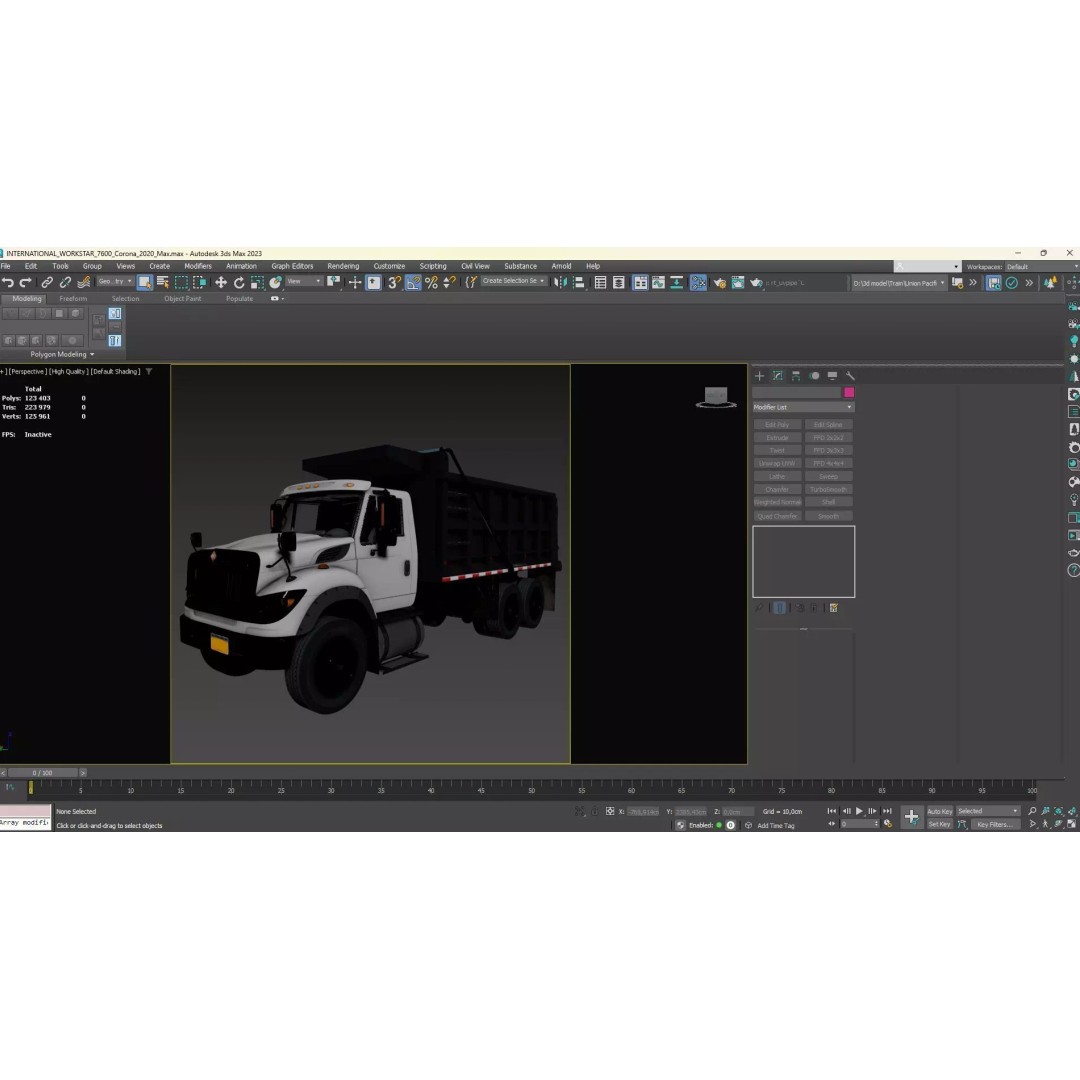Open the Layer Explorer icon
This screenshot has height=1080, width=1080.
[x=619, y=282]
